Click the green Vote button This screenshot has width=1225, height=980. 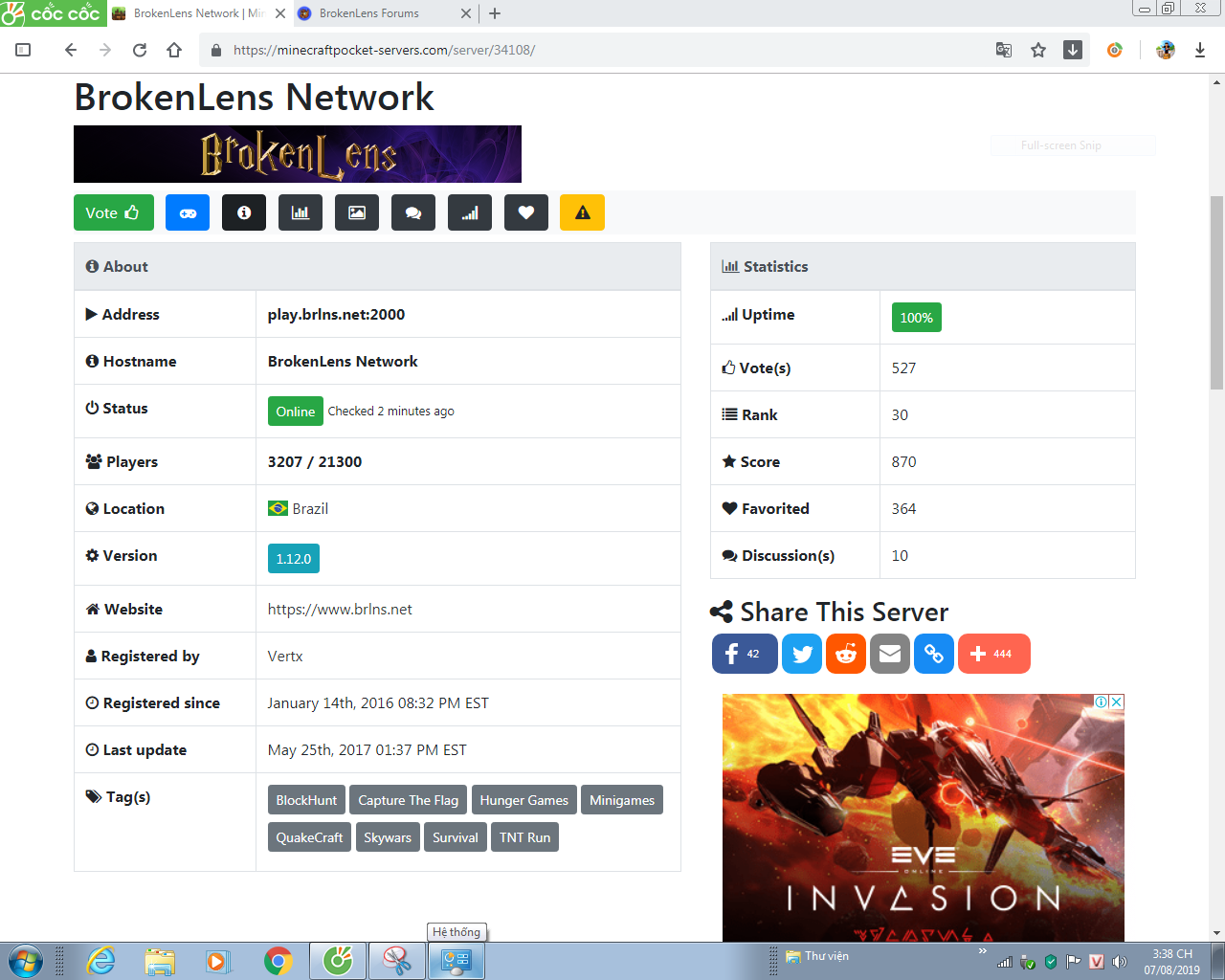coord(114,212)
